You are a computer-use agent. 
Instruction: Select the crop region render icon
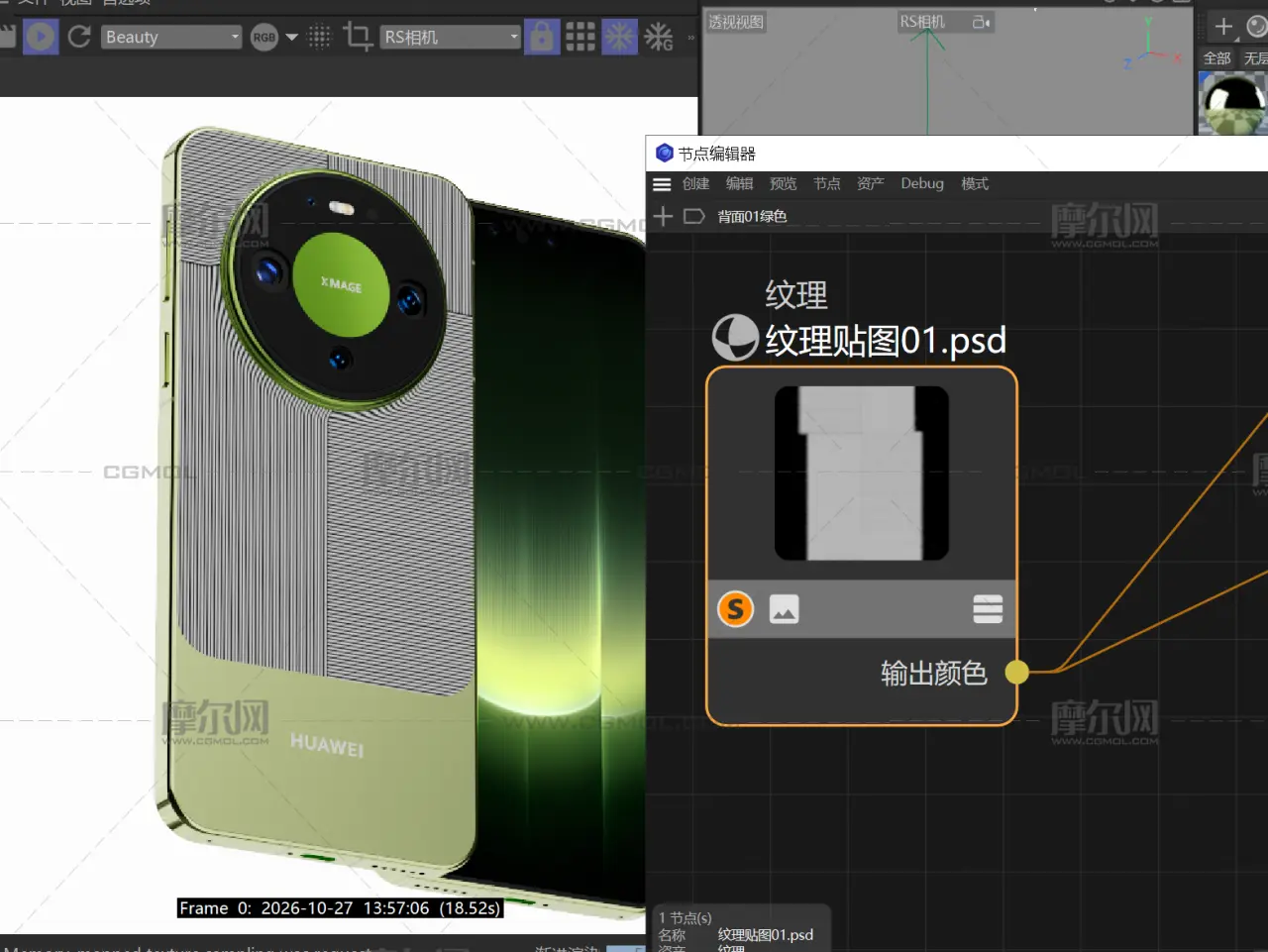click(x=358, y=37)
